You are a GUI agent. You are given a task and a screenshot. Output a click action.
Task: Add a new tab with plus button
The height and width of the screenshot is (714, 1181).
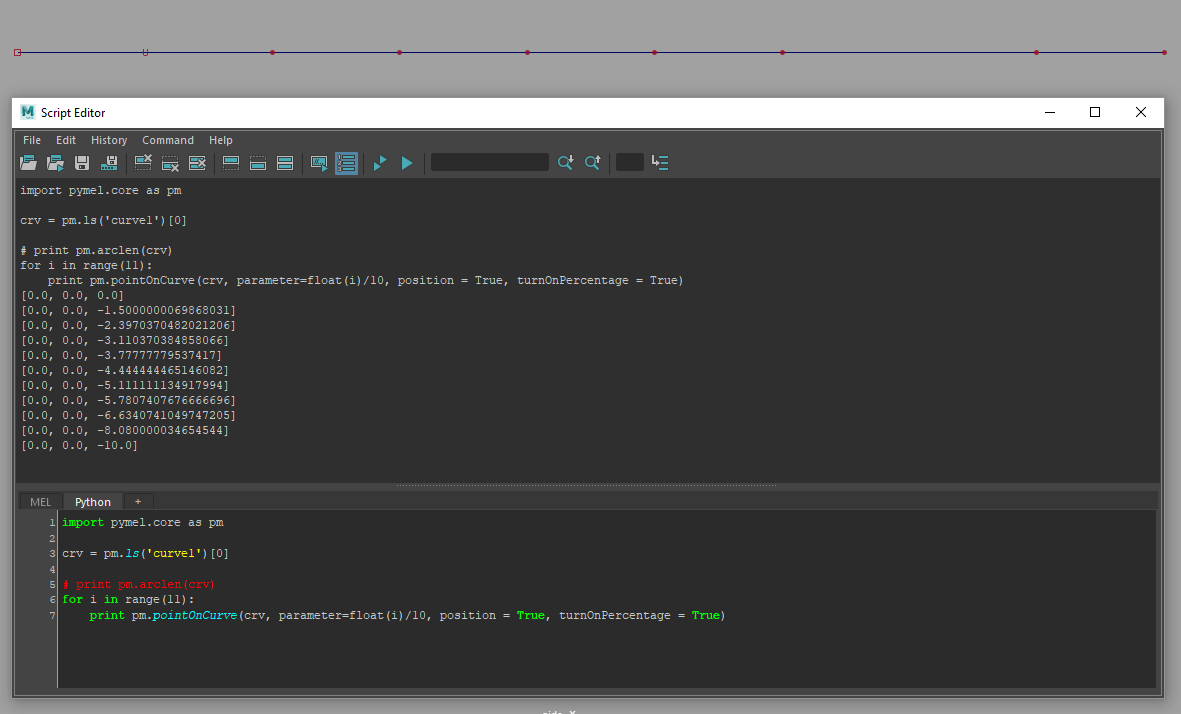[x=138, y=502]
